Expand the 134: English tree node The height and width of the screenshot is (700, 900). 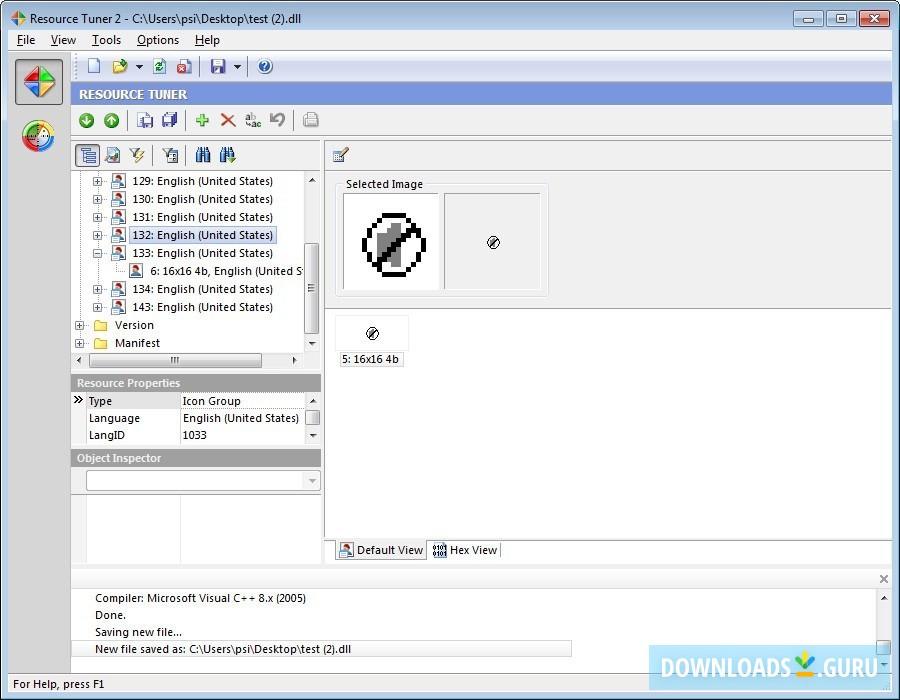tap(98, 290)
